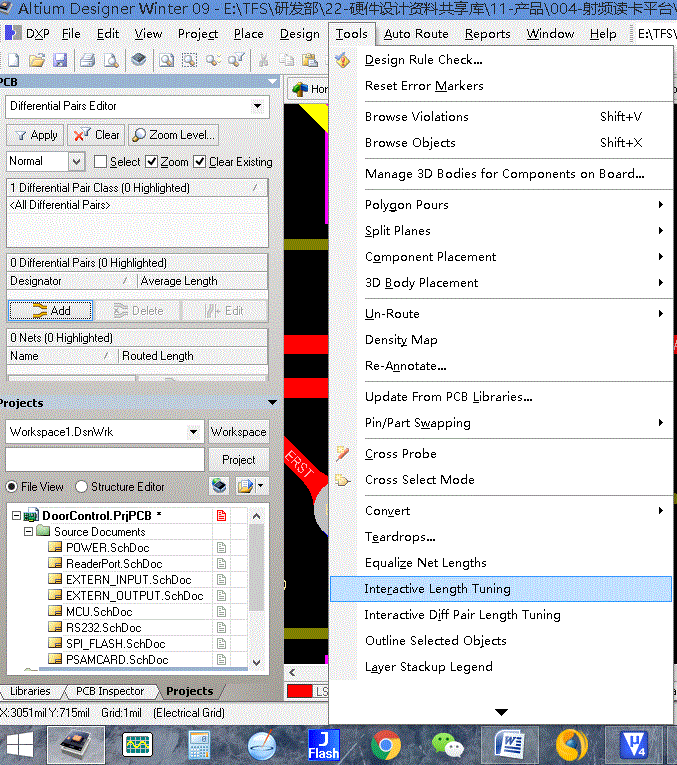Switch to the PCB Inspector tab
The height and width of the screenshot is (765, 677).
click(110, 691)
